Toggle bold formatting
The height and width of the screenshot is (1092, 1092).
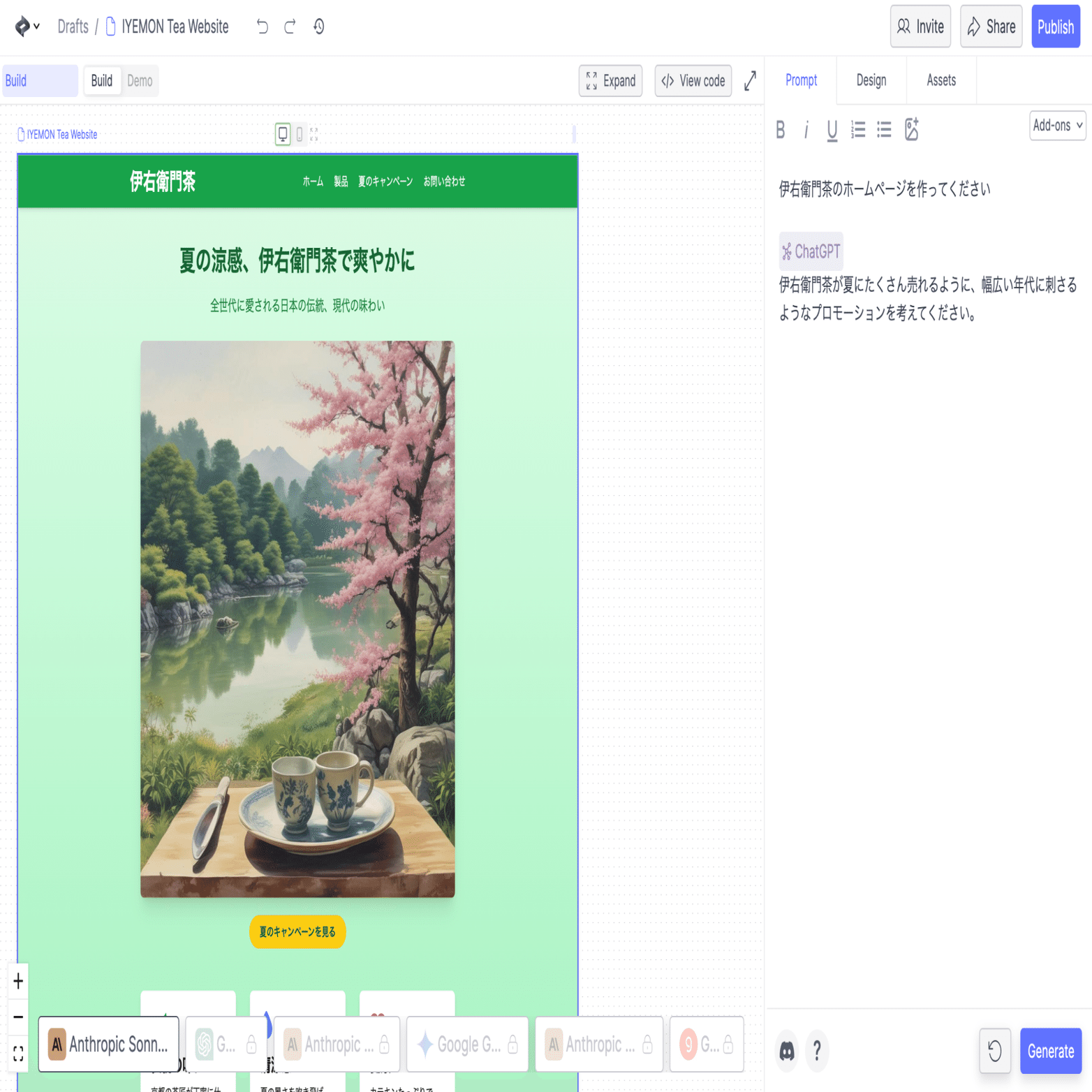781,130
